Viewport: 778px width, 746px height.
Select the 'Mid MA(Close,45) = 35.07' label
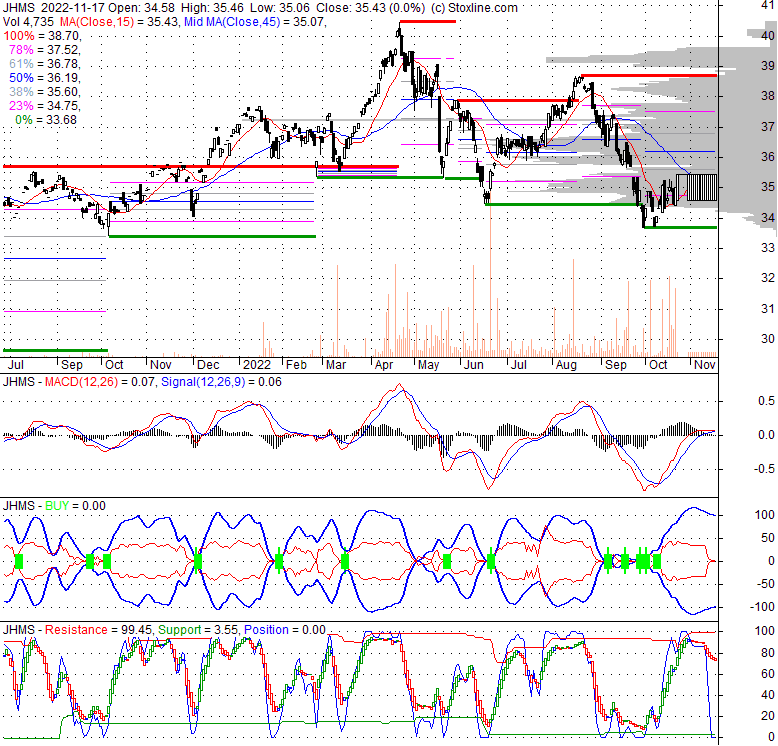click(254, 22)
